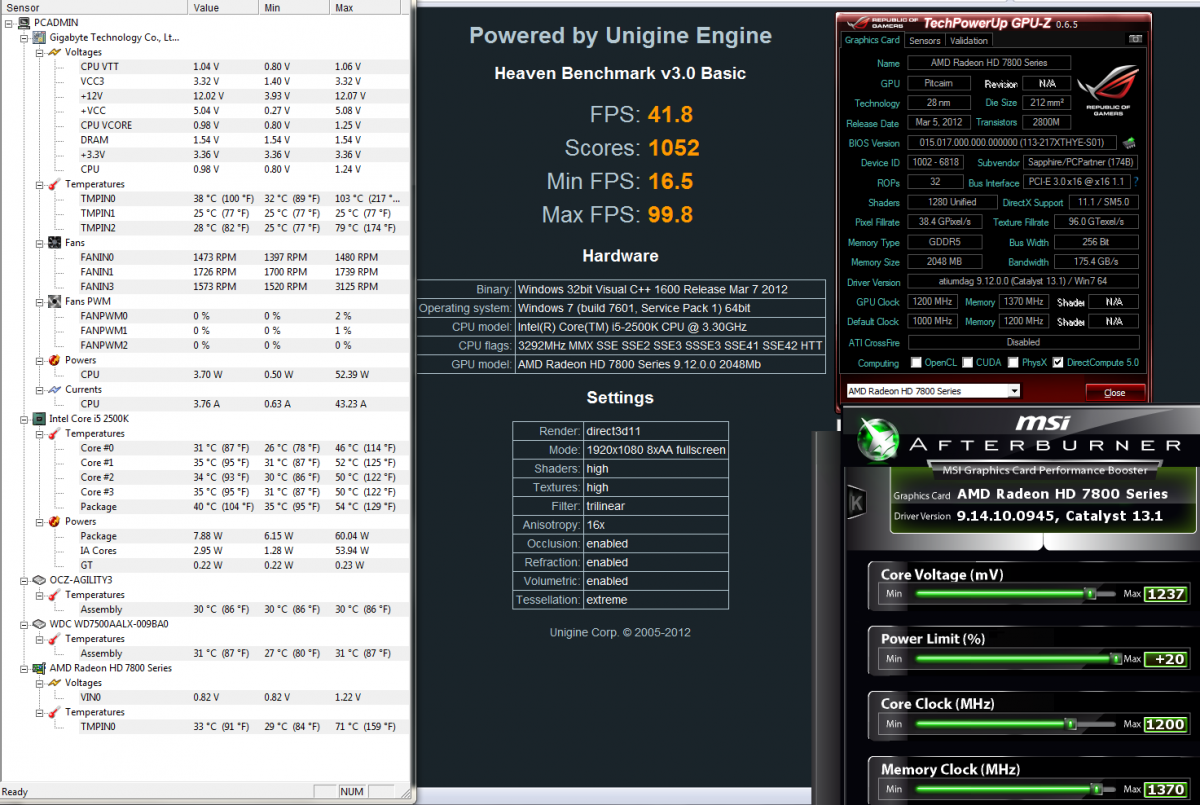Collapse the PCADMIN root node
This screenshot has width=1200, height=805.
pos(9,22)
